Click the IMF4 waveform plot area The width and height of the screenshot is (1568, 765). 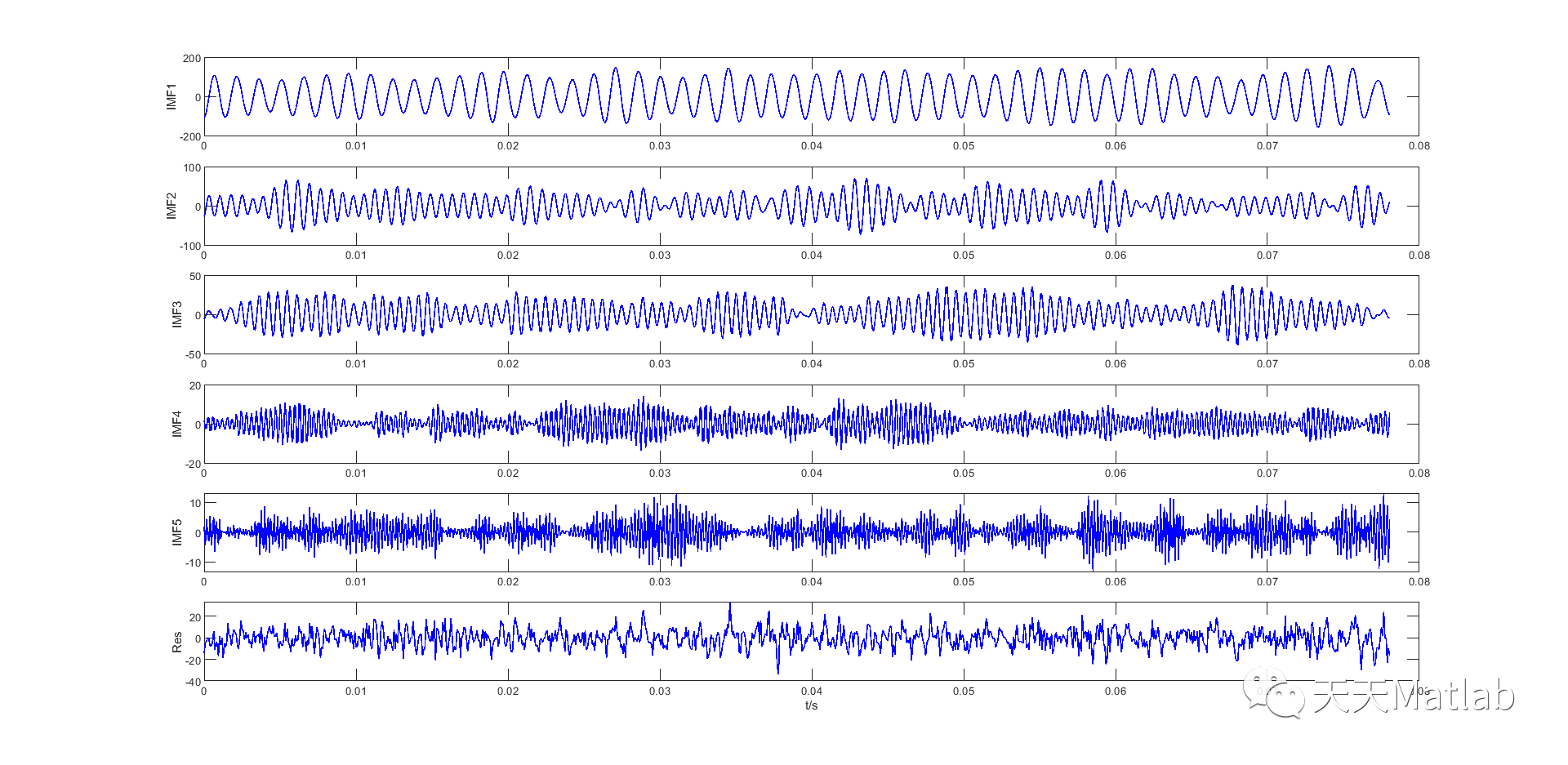click(811, 424)
